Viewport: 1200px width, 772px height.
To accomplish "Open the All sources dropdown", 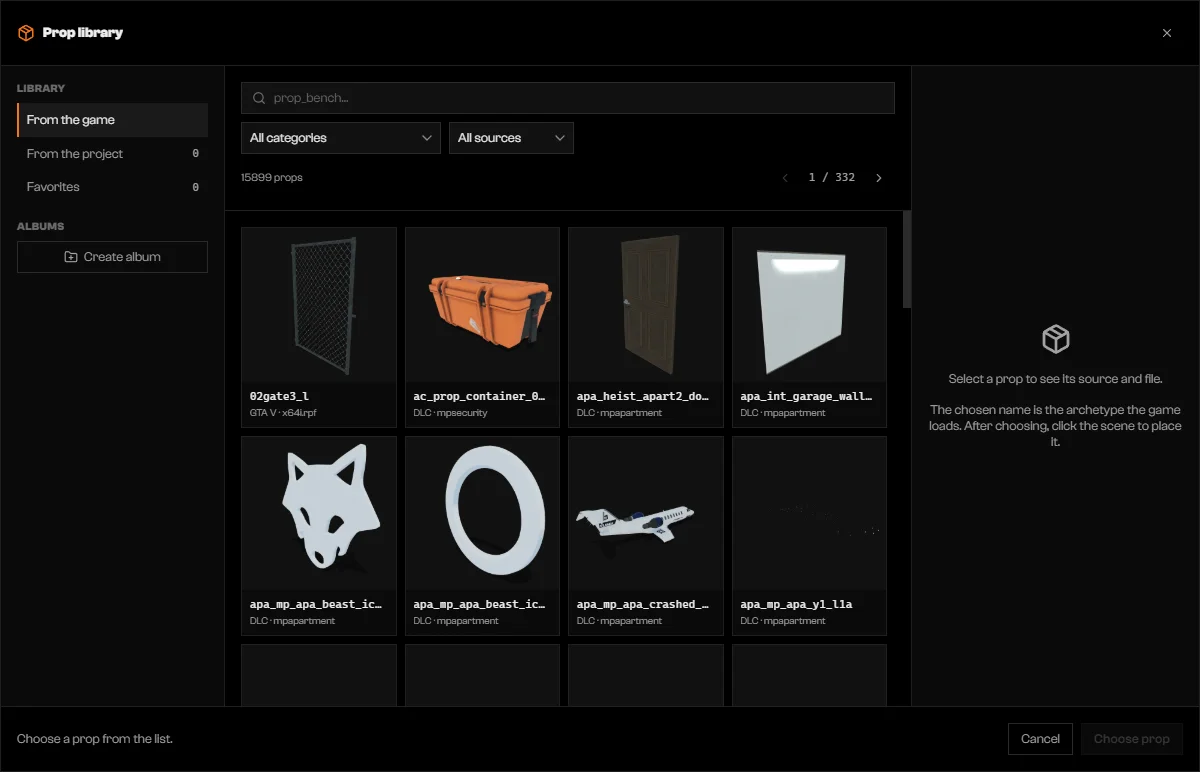I will point(511,138).
